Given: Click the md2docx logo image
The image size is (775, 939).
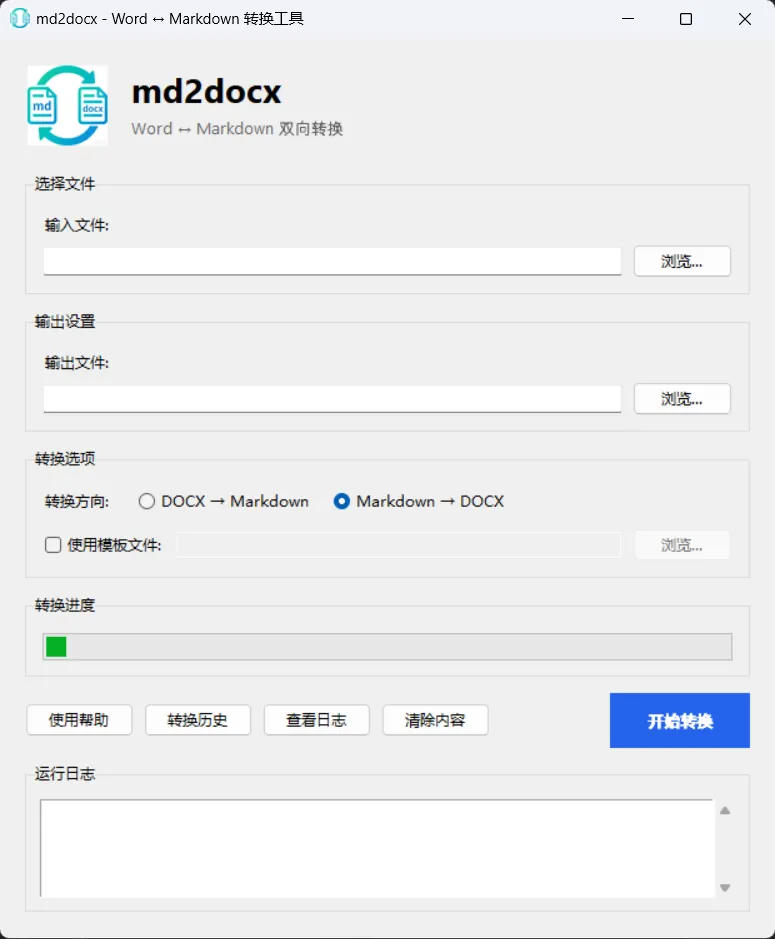Looking at the screenshot, I should (x=68, y=105).
